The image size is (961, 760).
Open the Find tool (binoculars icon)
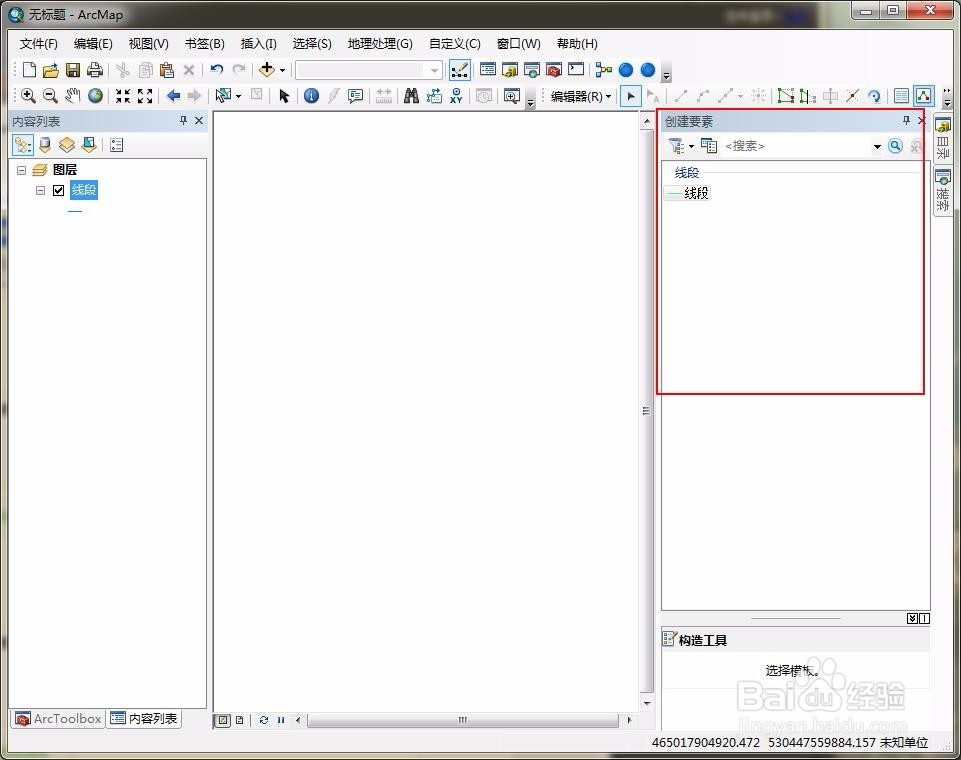[411, 95]
